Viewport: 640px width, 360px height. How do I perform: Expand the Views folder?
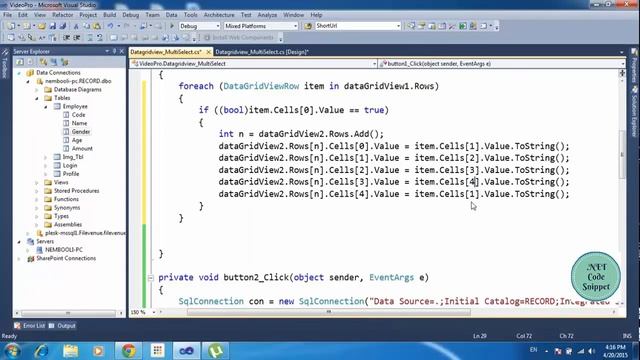point(37,182)
